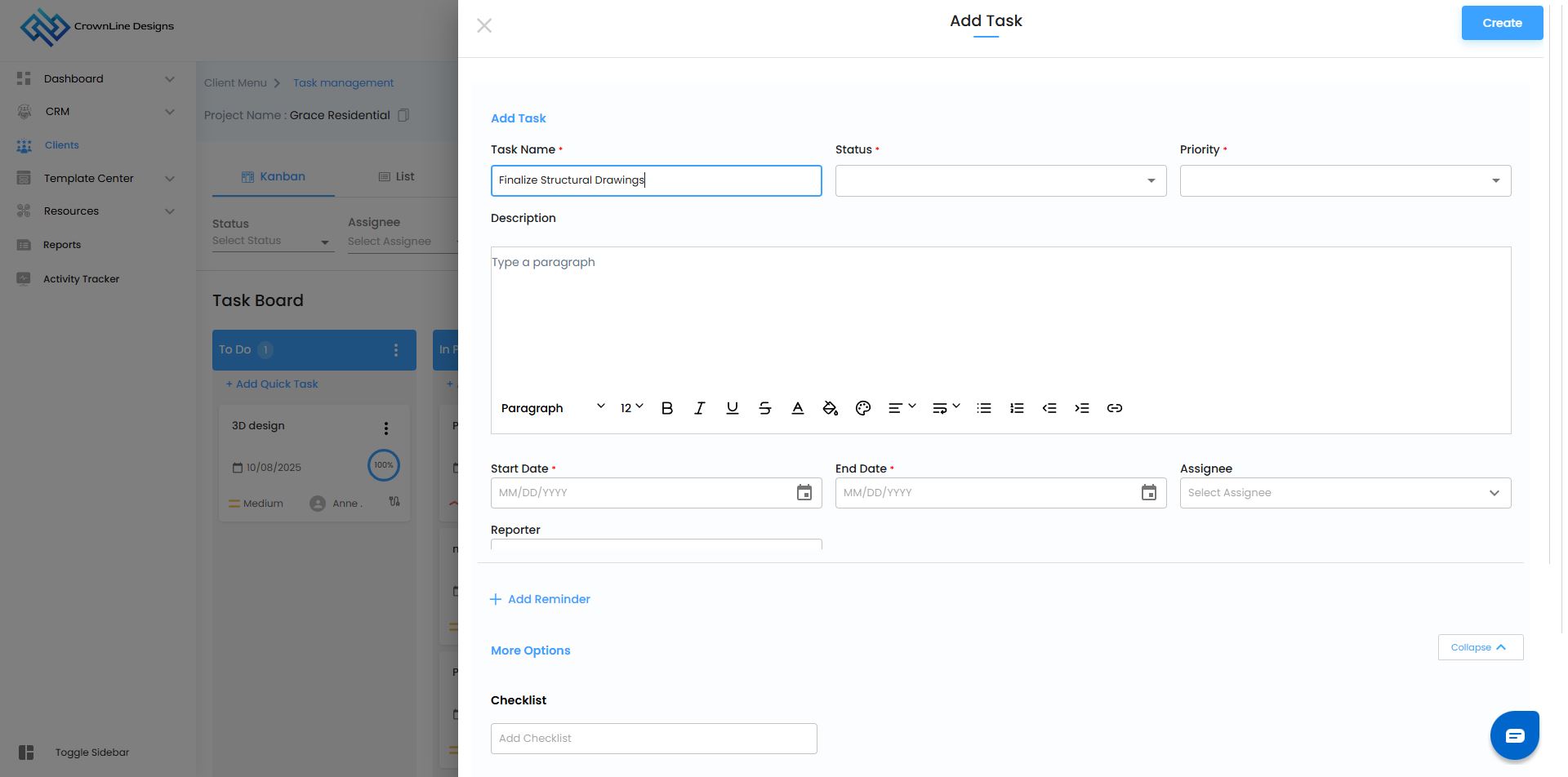Enable strikethrough formatting
The width and height of the screenshot is (1568, 777).
tap(764, 408)
